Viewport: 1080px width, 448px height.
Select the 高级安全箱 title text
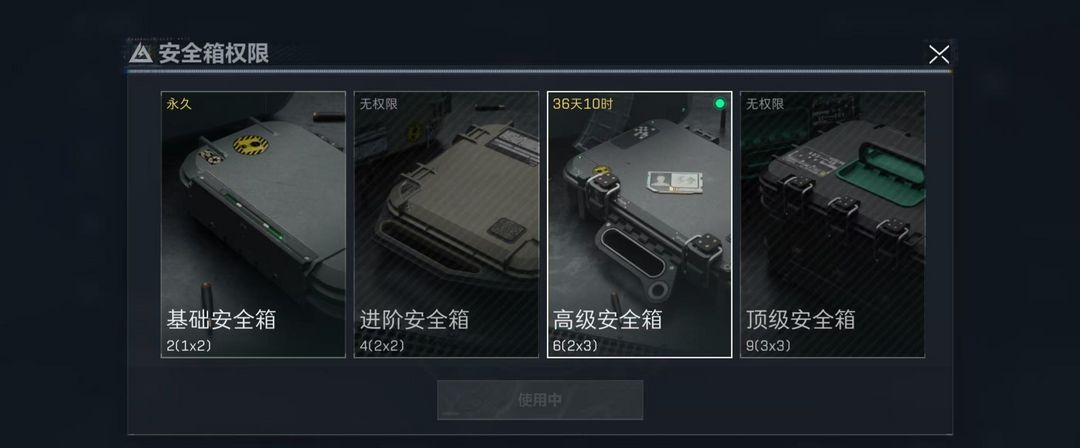pyautogui.click(x=608, y=319)
